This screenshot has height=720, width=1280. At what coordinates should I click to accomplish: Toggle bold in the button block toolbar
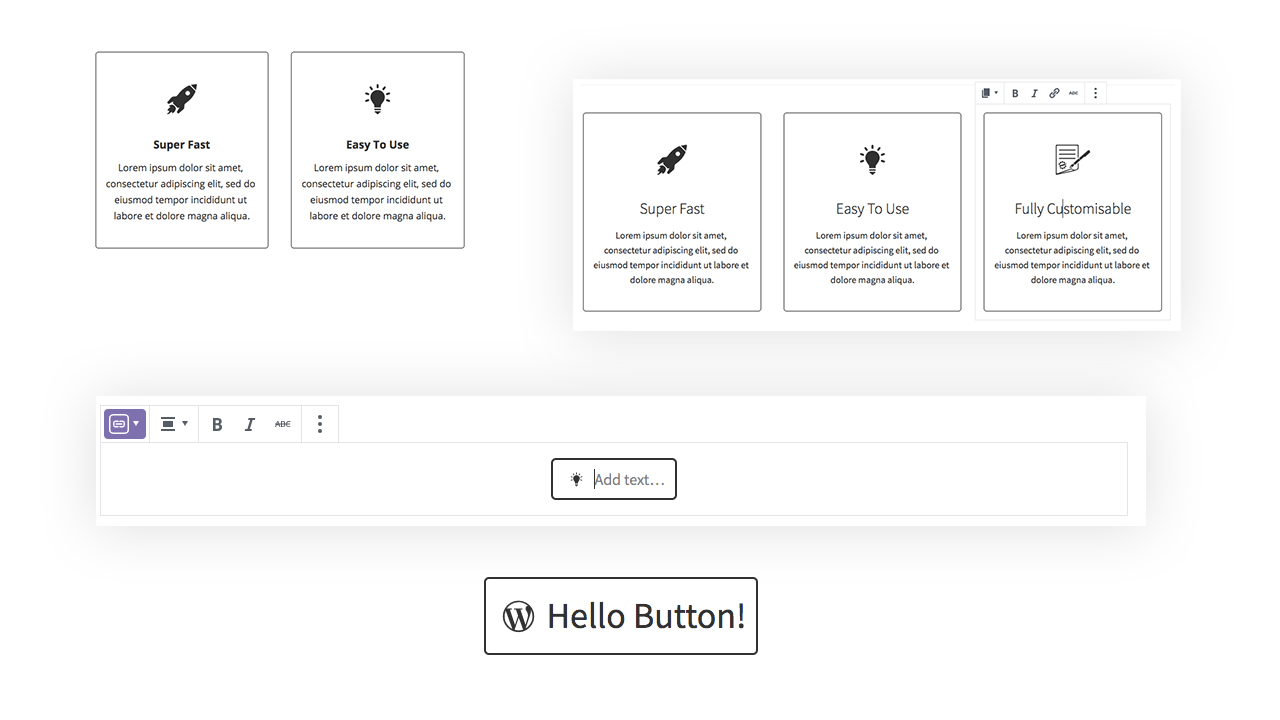click(217, 424)
